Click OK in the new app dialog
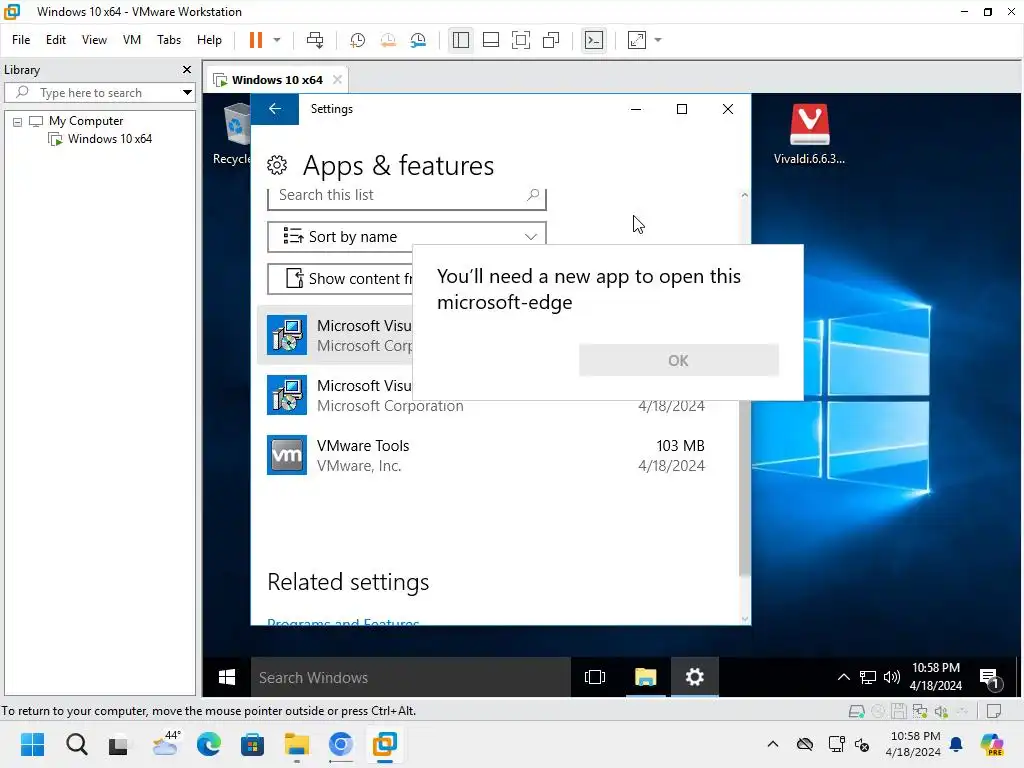The width and height of the screenshot is (1024, 768). [679, 360]
